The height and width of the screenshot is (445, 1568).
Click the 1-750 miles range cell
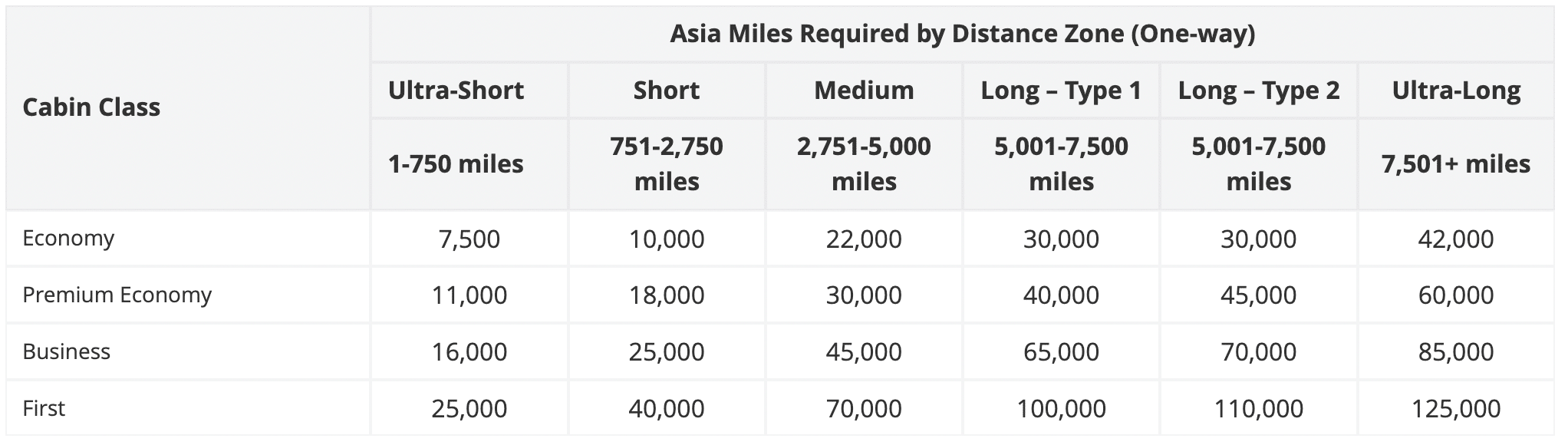(x=456, y=163)
